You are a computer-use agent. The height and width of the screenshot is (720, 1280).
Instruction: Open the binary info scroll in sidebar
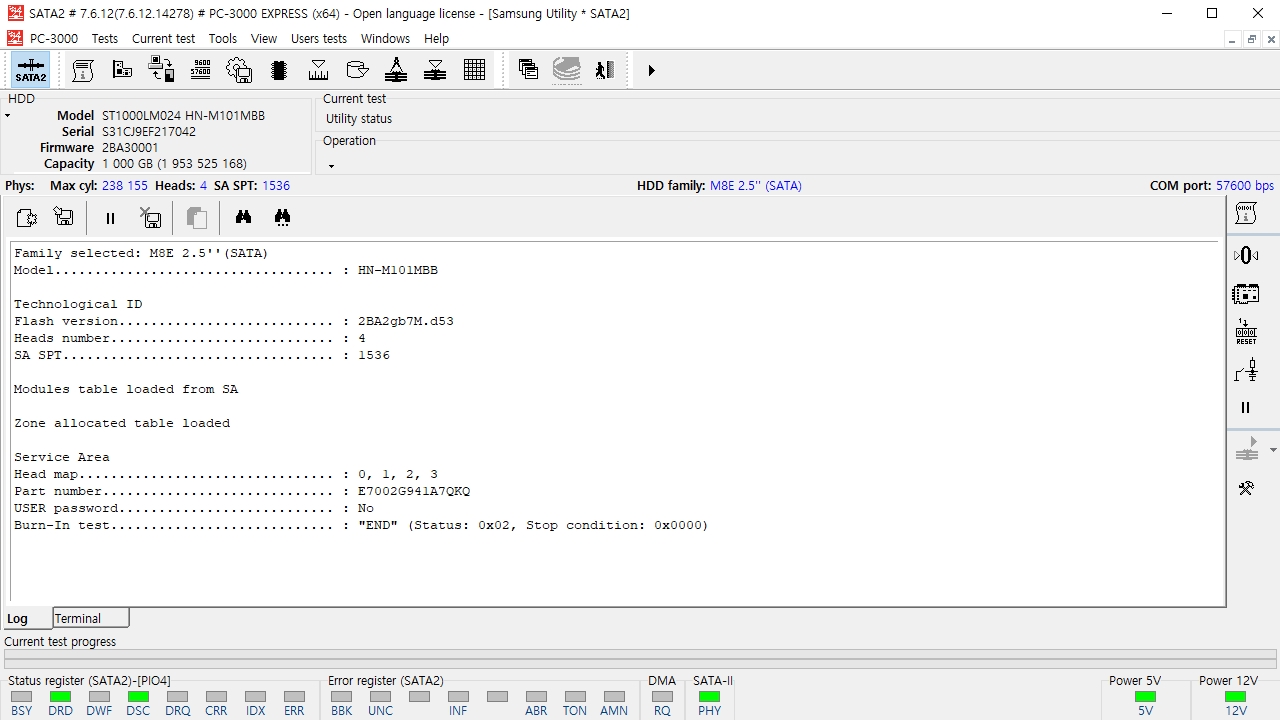(x=1245, y=213)
